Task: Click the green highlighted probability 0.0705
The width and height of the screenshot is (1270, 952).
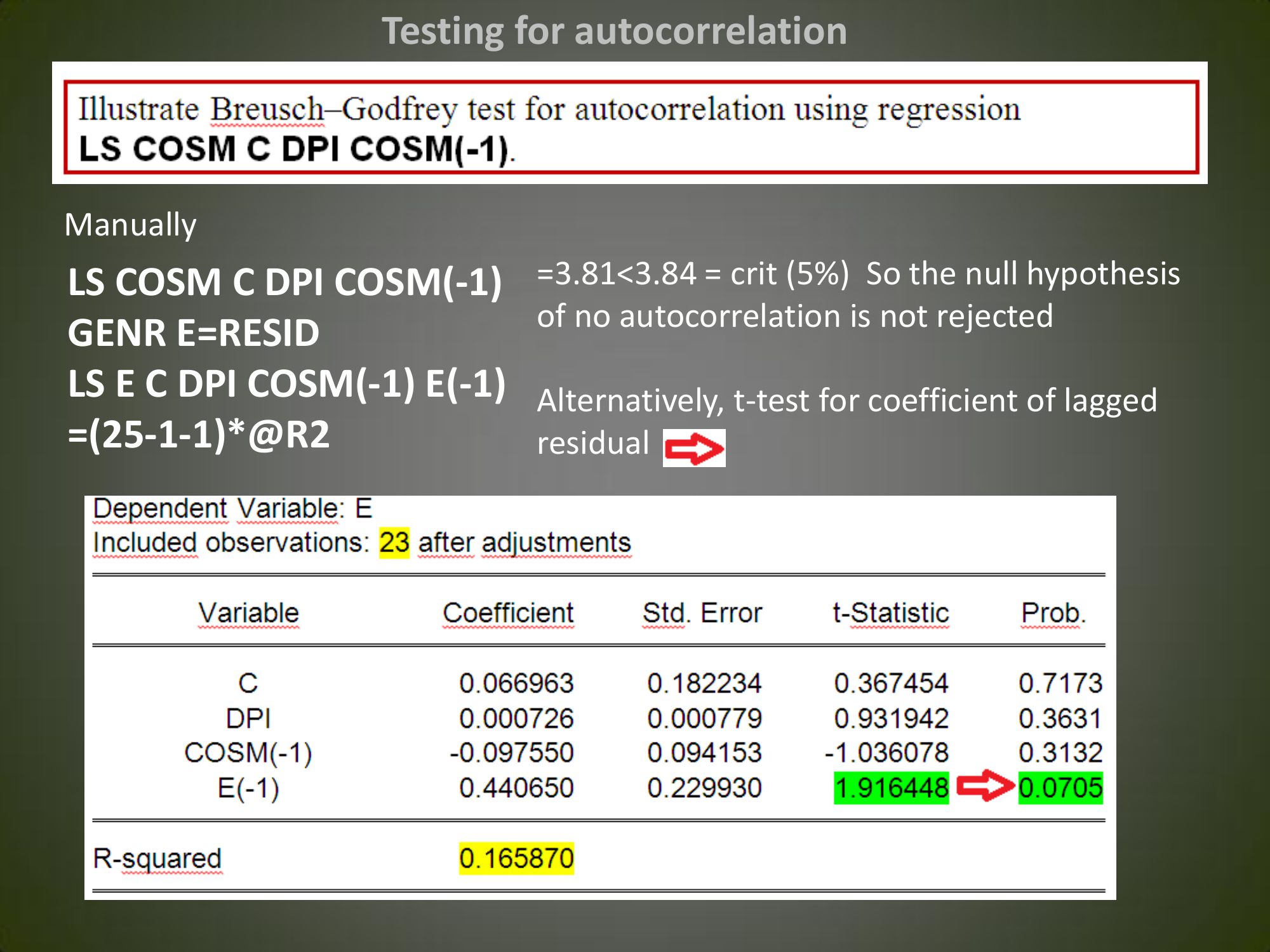Action: pos(1060,788)
